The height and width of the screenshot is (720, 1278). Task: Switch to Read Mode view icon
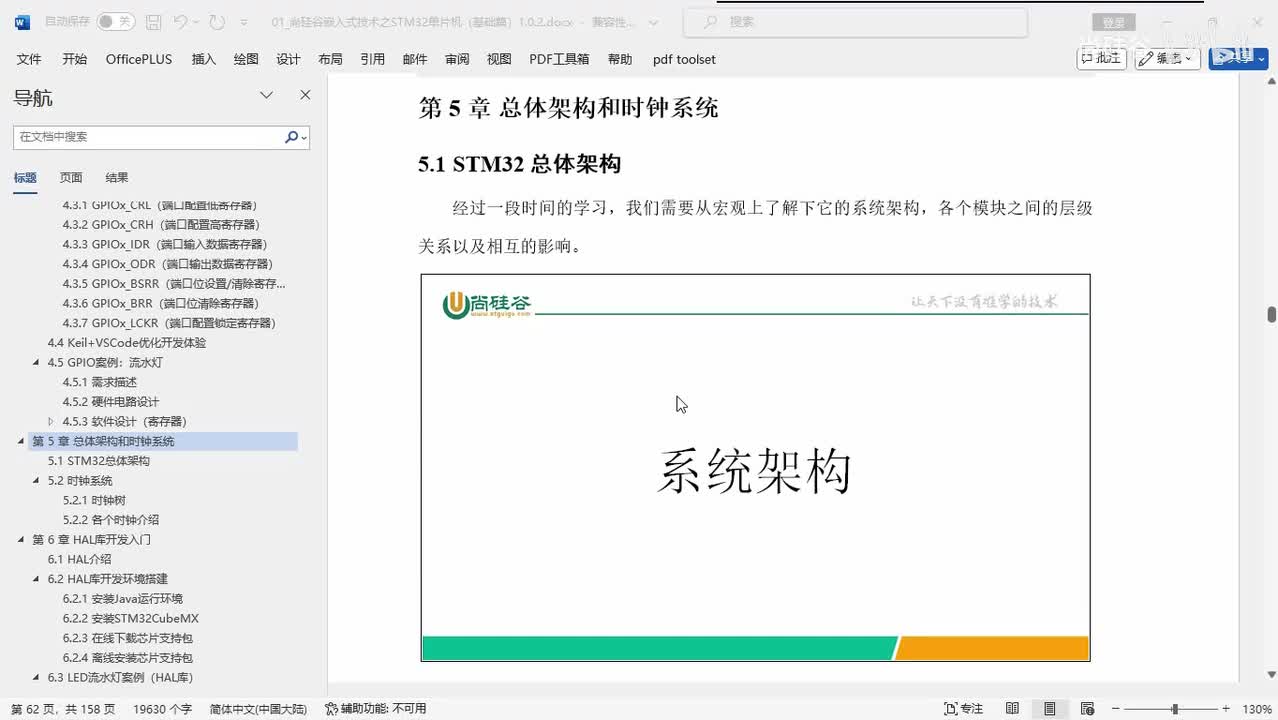tap(1012, 708)
